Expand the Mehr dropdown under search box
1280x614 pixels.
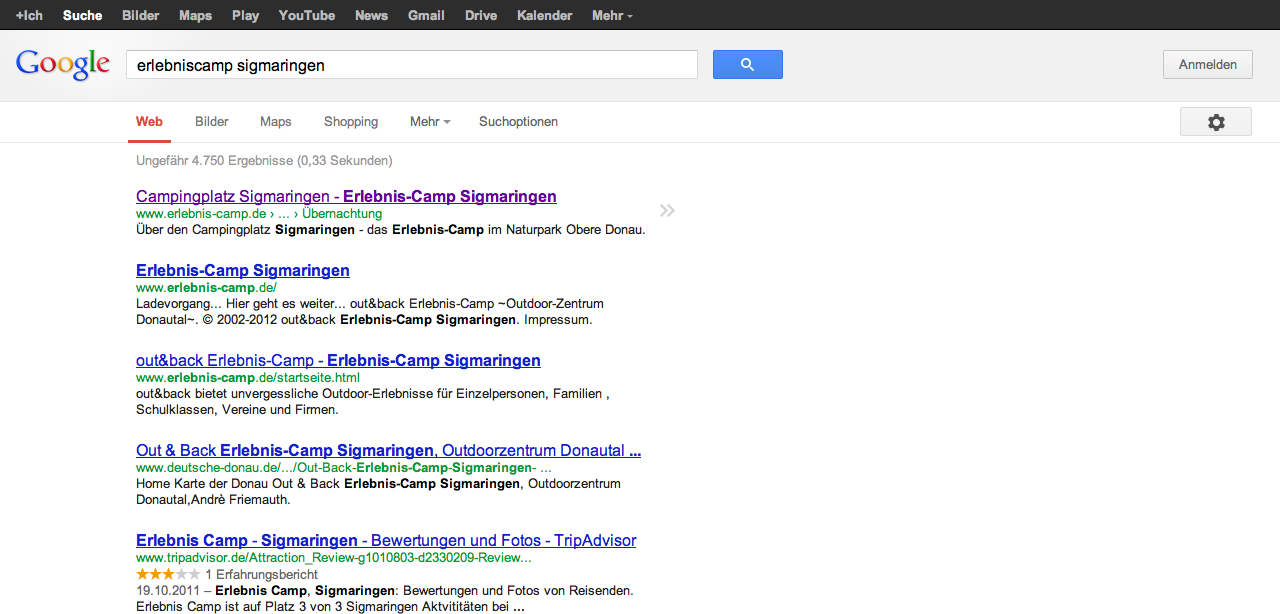(429, 122)
